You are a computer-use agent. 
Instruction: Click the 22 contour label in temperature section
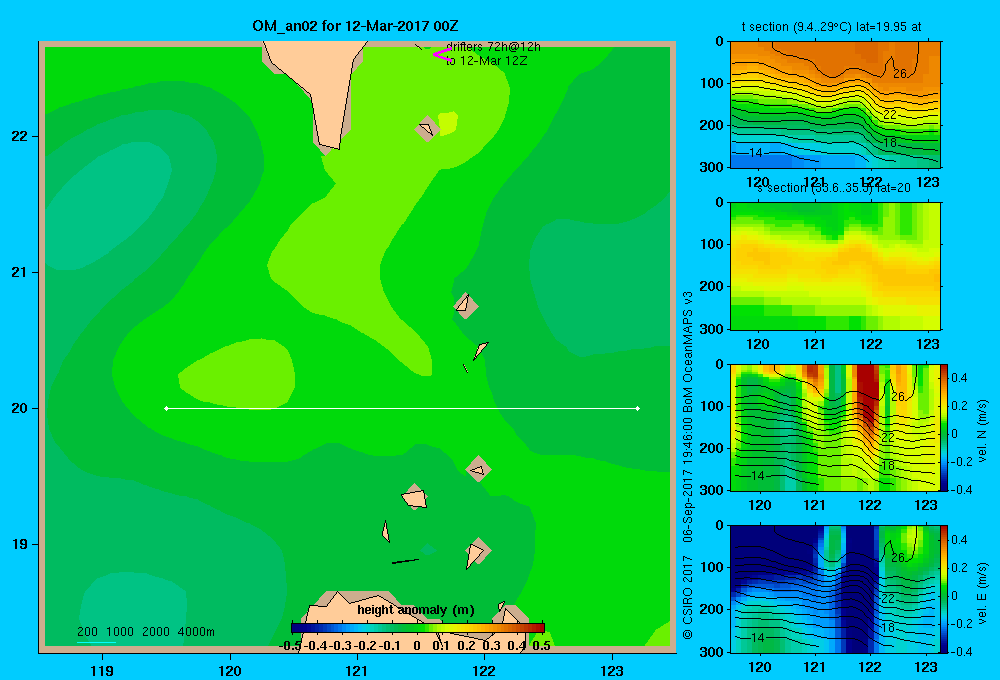click(890, 115)
